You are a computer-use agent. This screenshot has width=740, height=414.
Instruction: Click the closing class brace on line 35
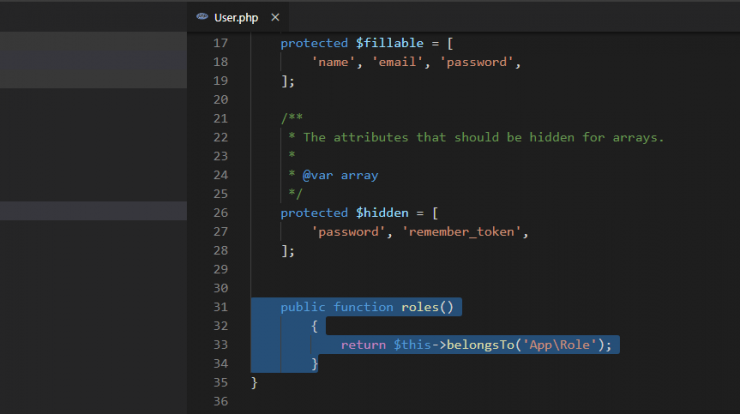(x=254, y=383)
